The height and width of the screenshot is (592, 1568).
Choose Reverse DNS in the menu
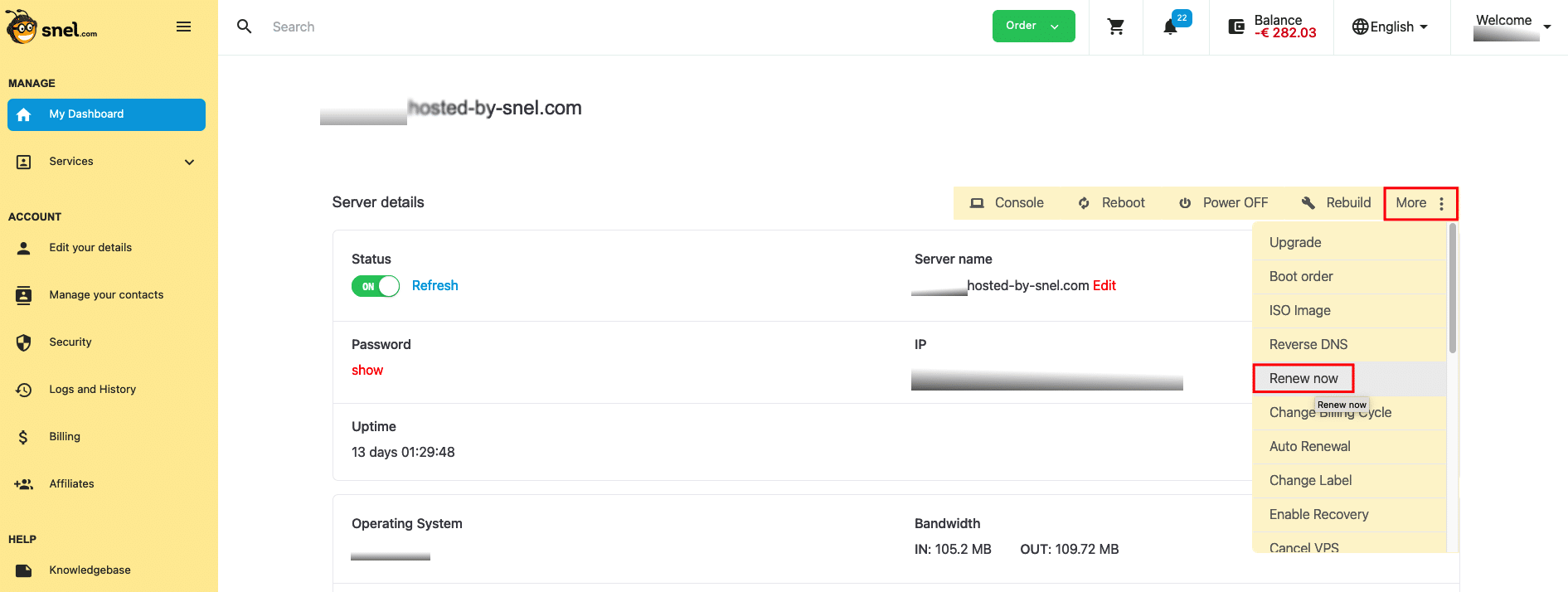1308,345
